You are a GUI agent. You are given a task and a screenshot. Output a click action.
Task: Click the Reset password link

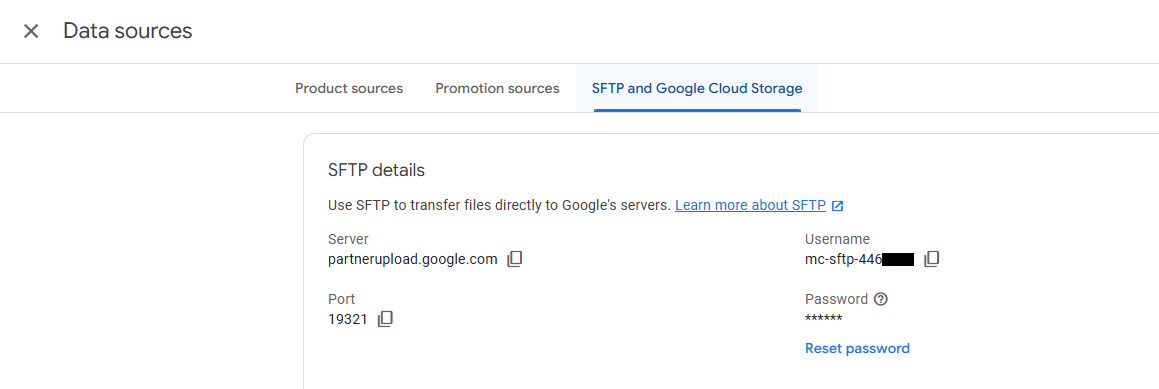(857, 348)
